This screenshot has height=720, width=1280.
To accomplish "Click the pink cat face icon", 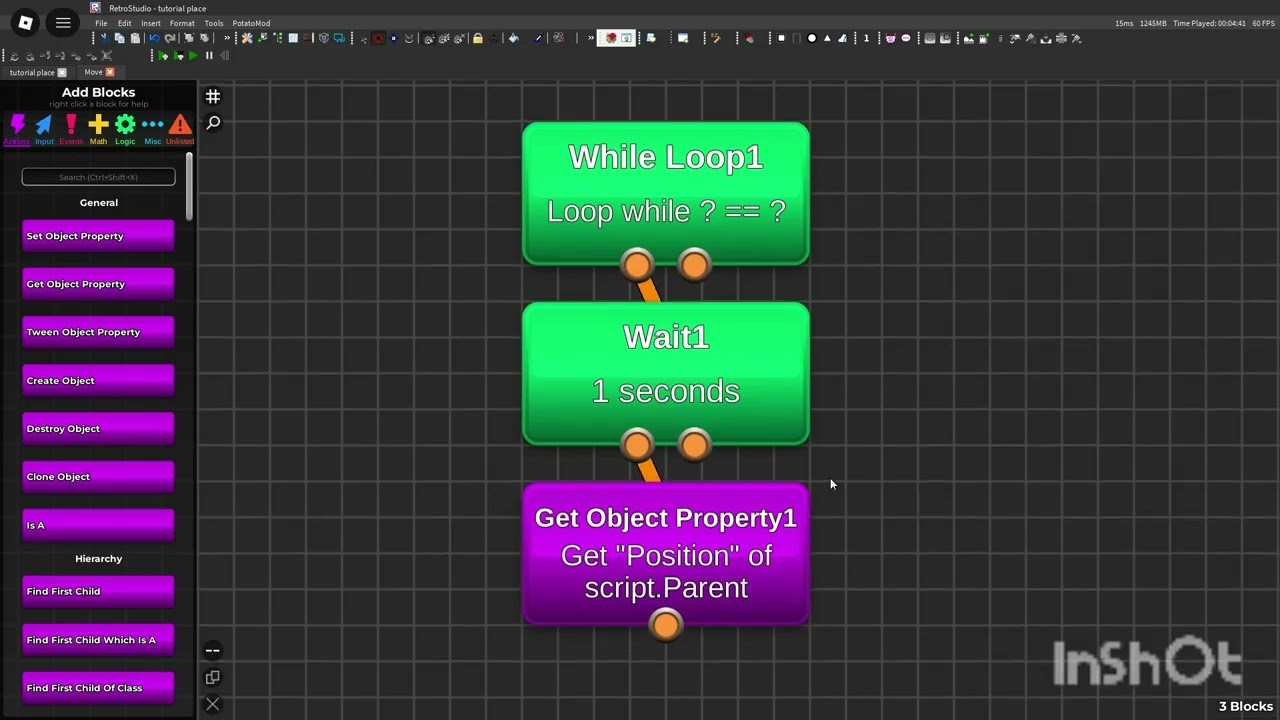I will (x=890, y=38).
